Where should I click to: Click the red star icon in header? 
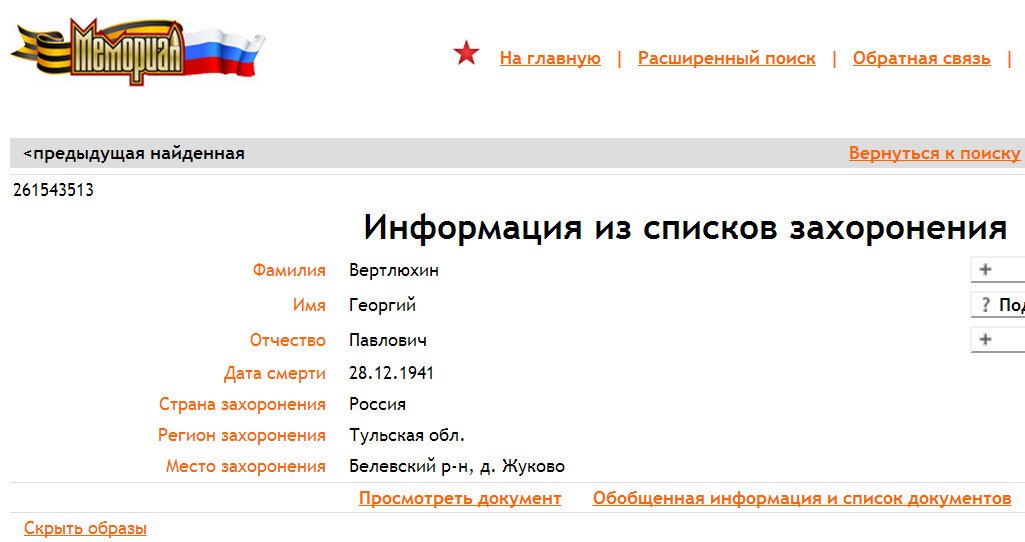tap(466, 54)
